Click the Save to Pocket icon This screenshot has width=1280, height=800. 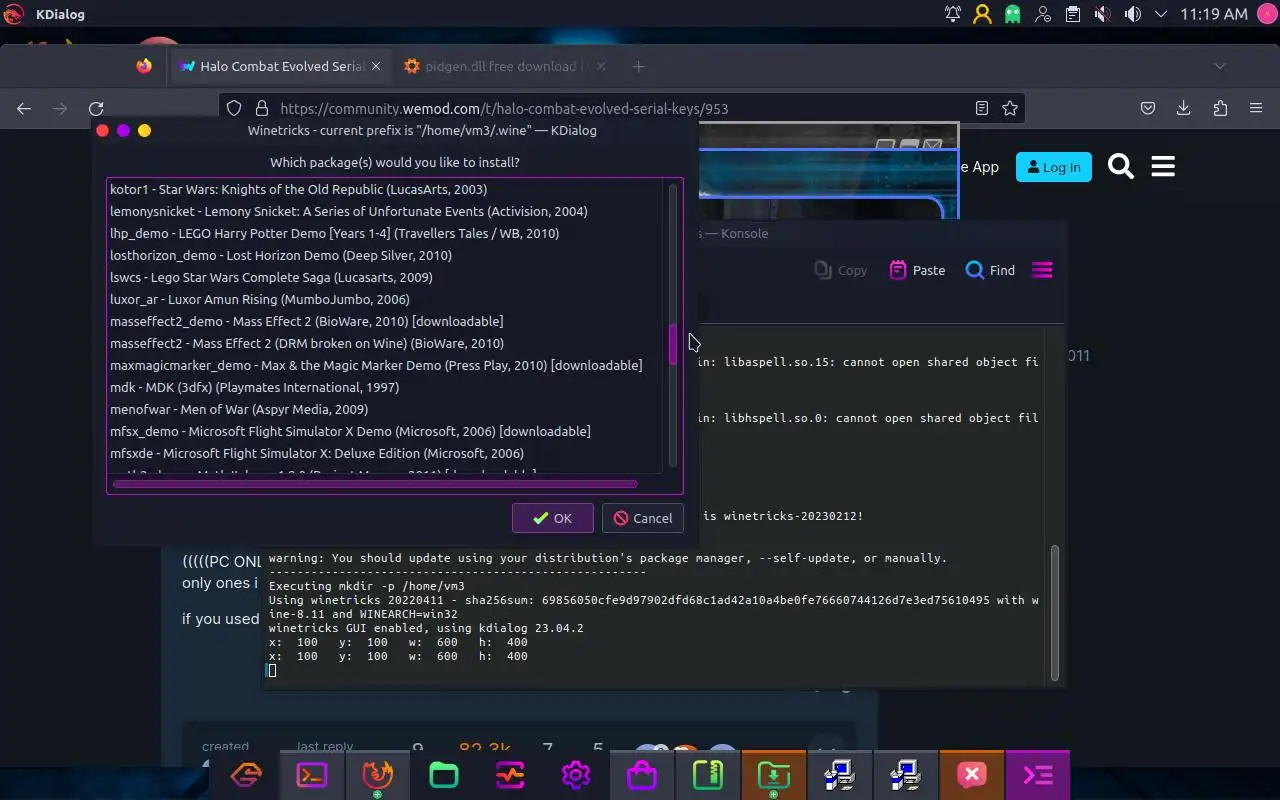pos(1148,108)
